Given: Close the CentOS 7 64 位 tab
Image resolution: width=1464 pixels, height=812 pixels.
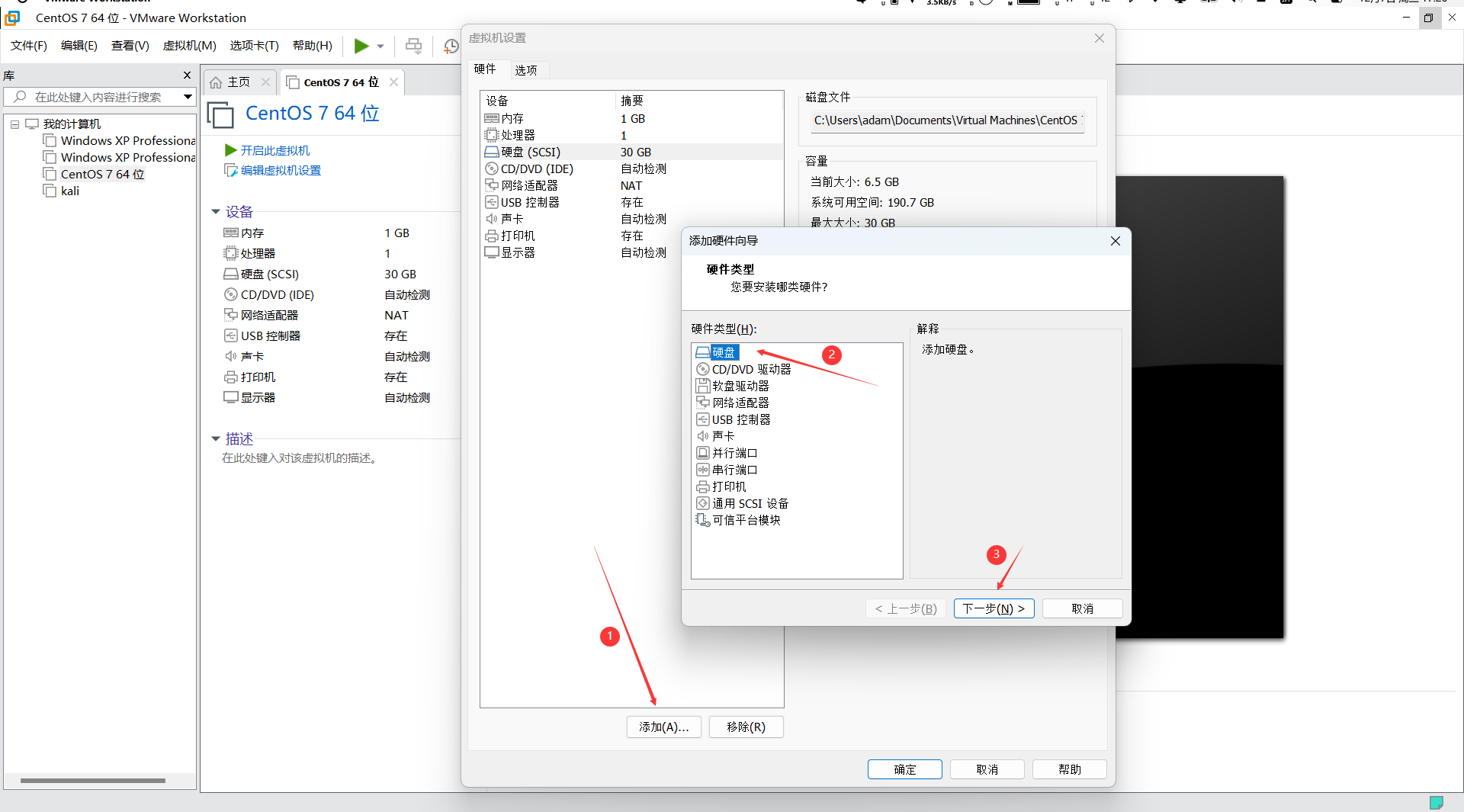Looking at the screenshot, I should [x=393, y=82].
